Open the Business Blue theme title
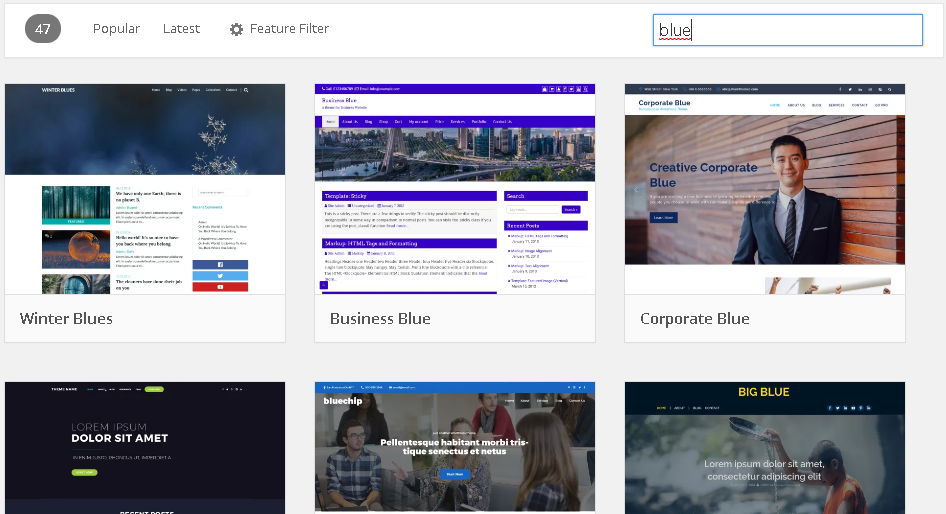The height and width of the screenshot is (514, 946). pyautogui.click(x=380, y=319)
